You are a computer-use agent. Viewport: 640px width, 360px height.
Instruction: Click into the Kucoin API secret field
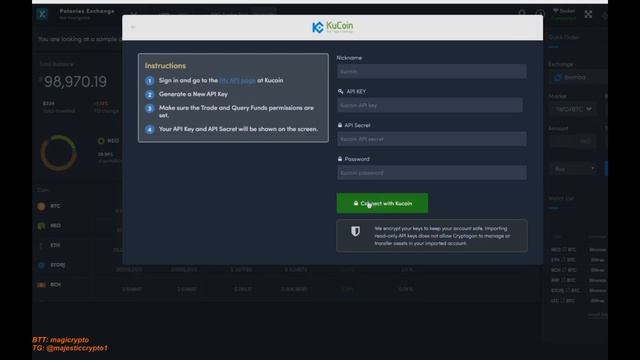point(431,139)
